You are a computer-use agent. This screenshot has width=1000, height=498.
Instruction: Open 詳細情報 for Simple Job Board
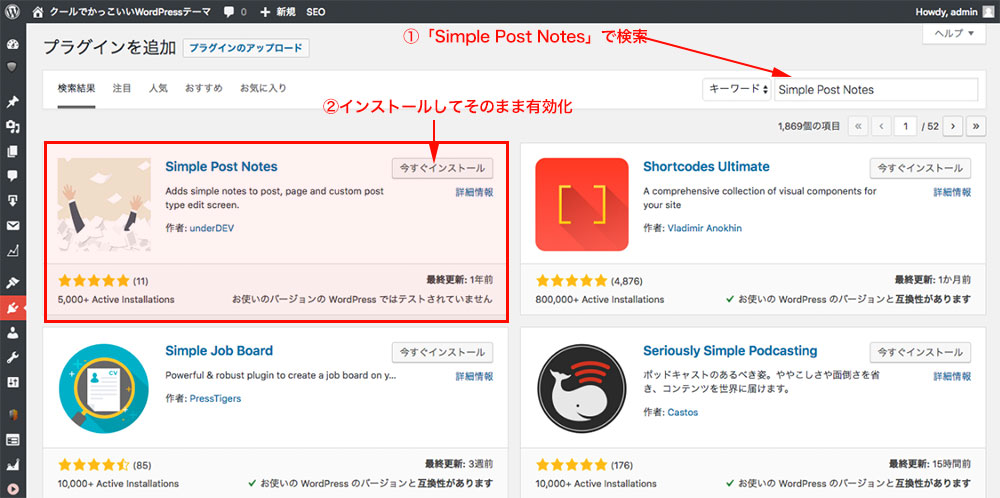(x=474, y=376)
